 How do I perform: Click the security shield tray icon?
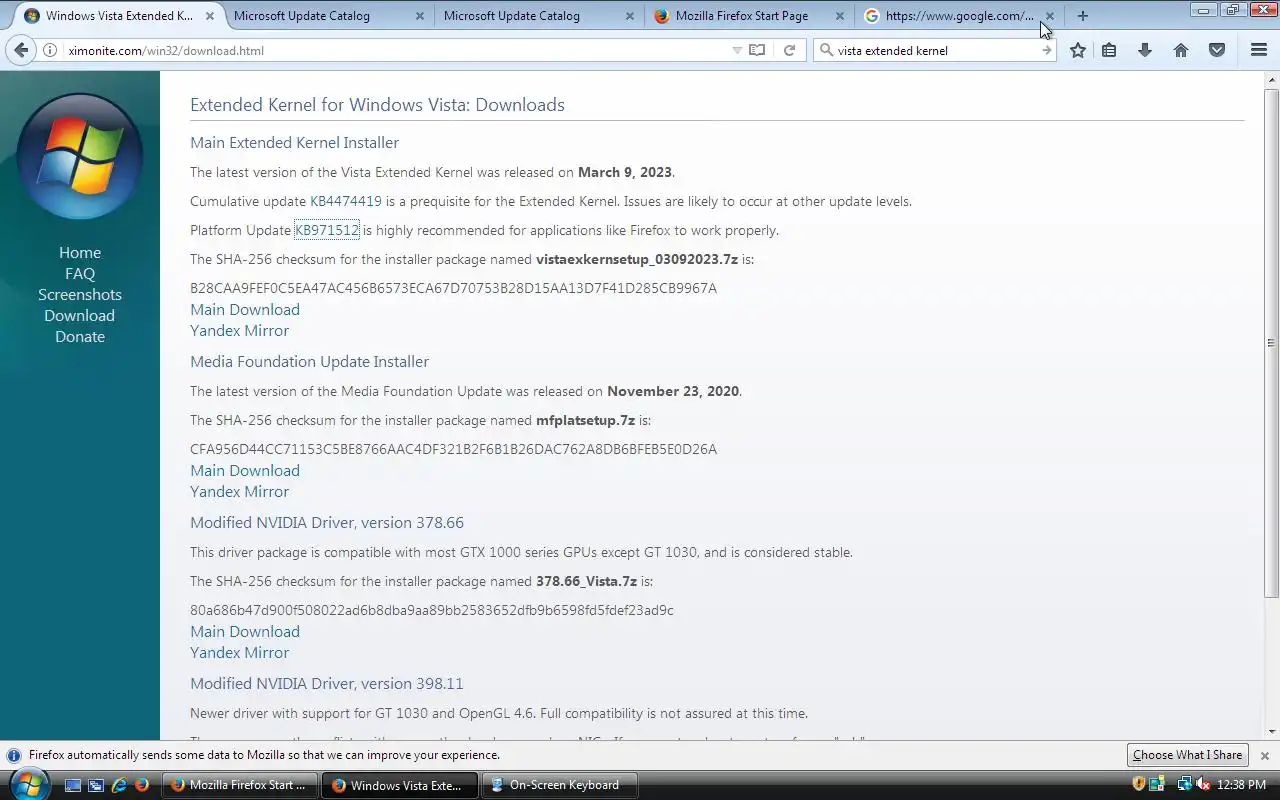1139,785
